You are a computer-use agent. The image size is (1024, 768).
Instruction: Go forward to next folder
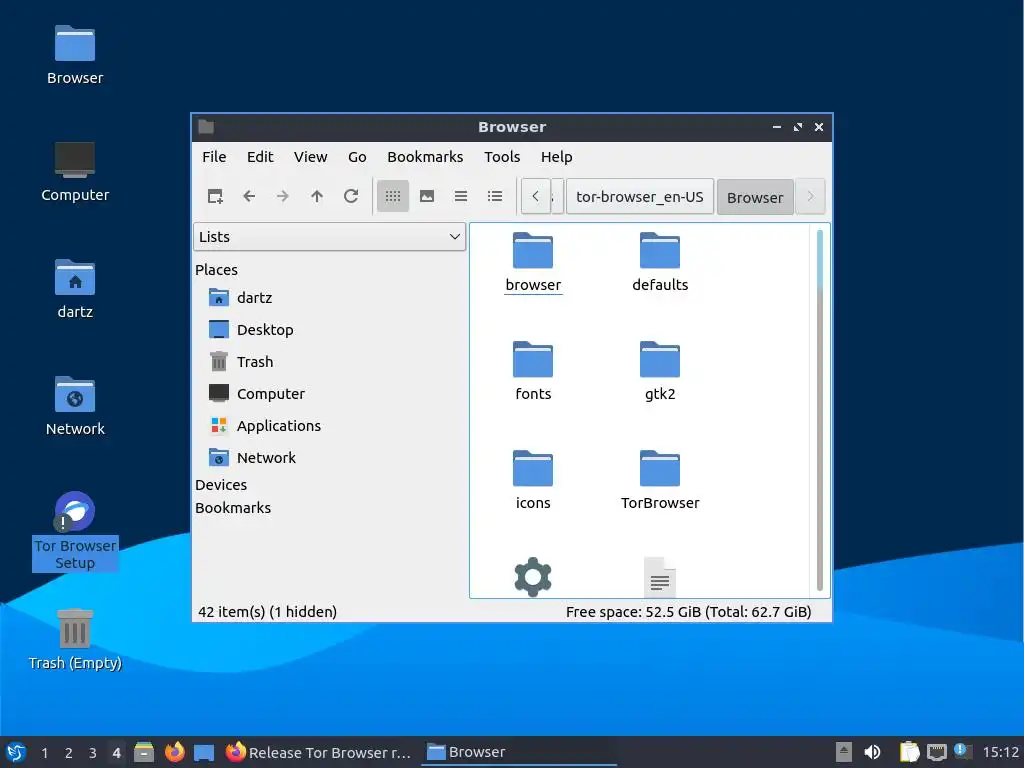(x=283, y=196)
